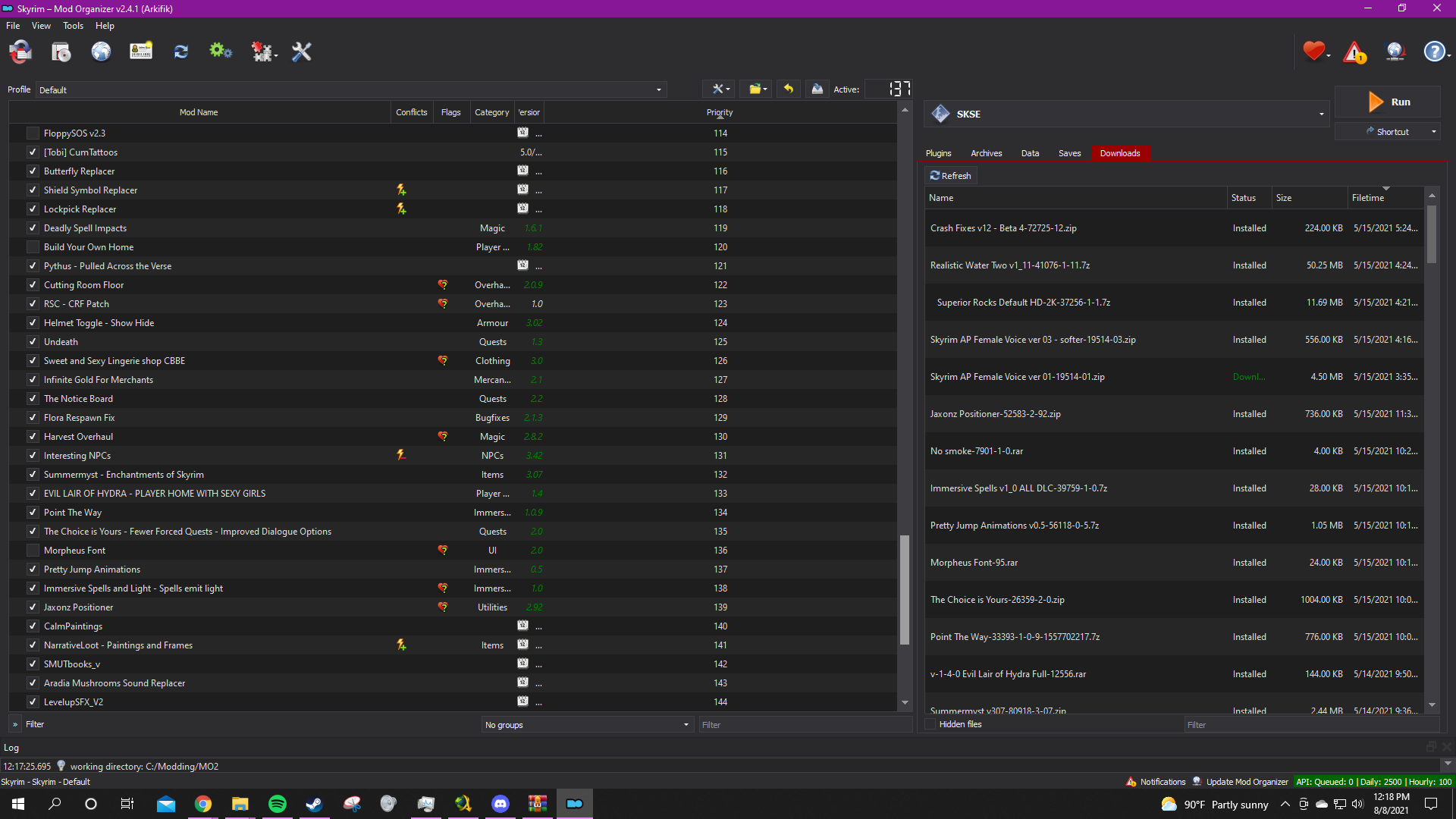
Task: Disable the CalmPaintings mod checkbox
Action: [x=33, y=626]
